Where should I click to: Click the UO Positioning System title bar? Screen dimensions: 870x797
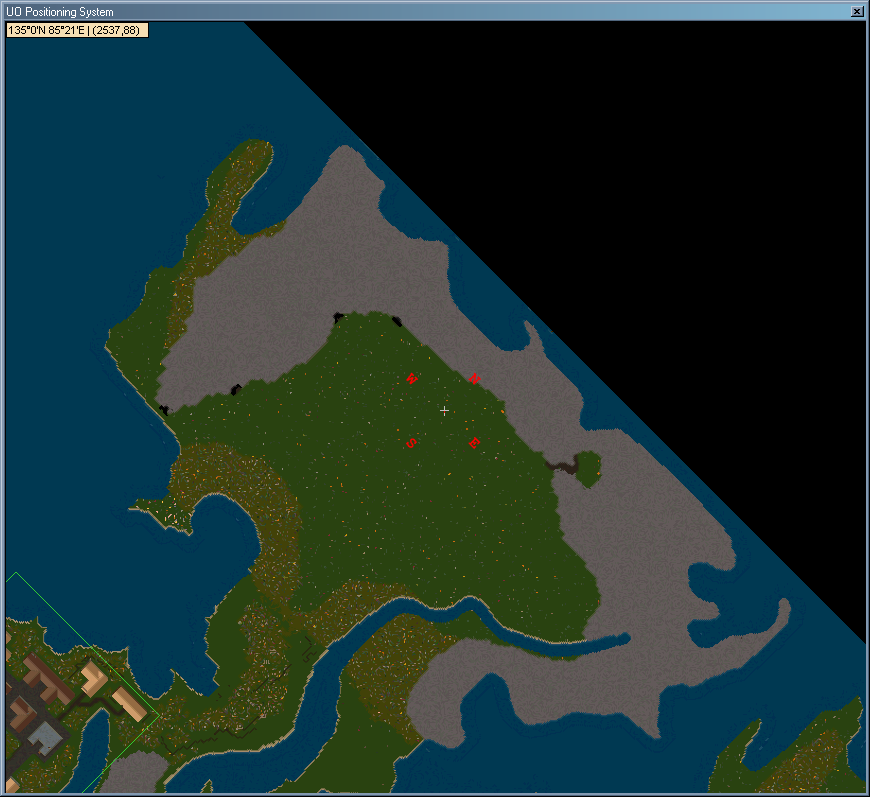(400, 11)
